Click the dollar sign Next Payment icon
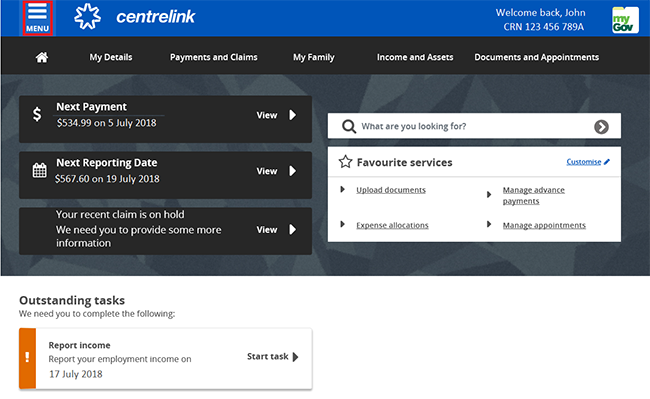This screenshot has width=650, height=399. (37, 114)
